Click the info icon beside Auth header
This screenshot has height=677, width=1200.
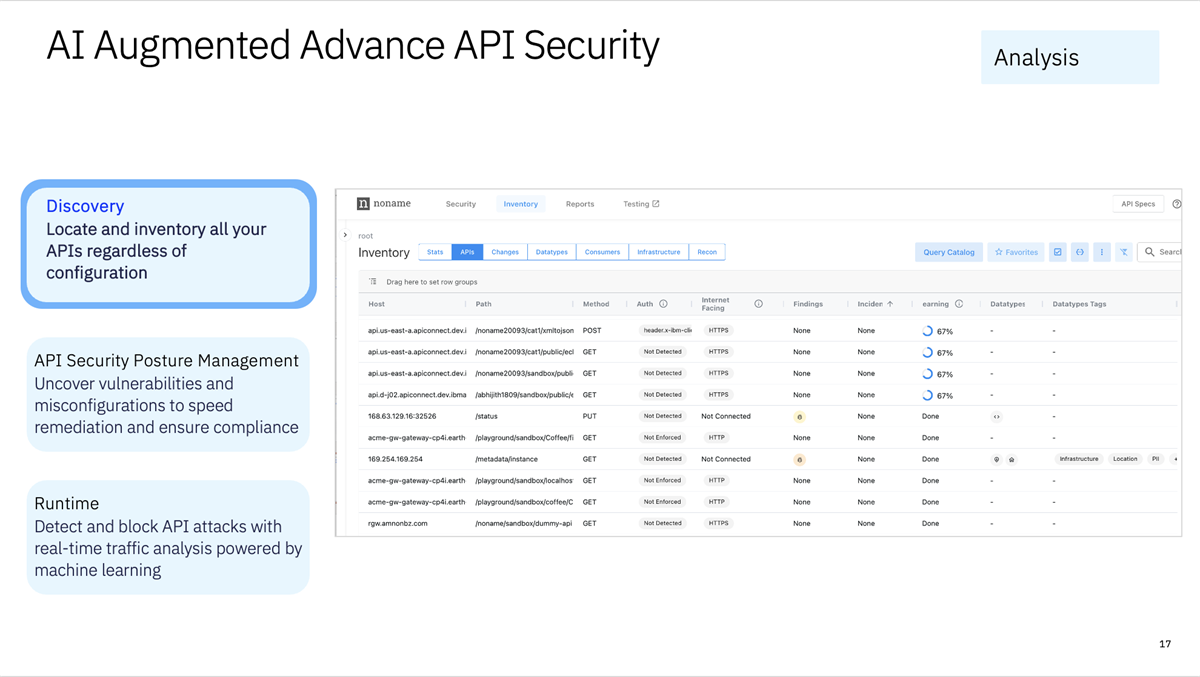pyautogui.click(x=663, y=304)
